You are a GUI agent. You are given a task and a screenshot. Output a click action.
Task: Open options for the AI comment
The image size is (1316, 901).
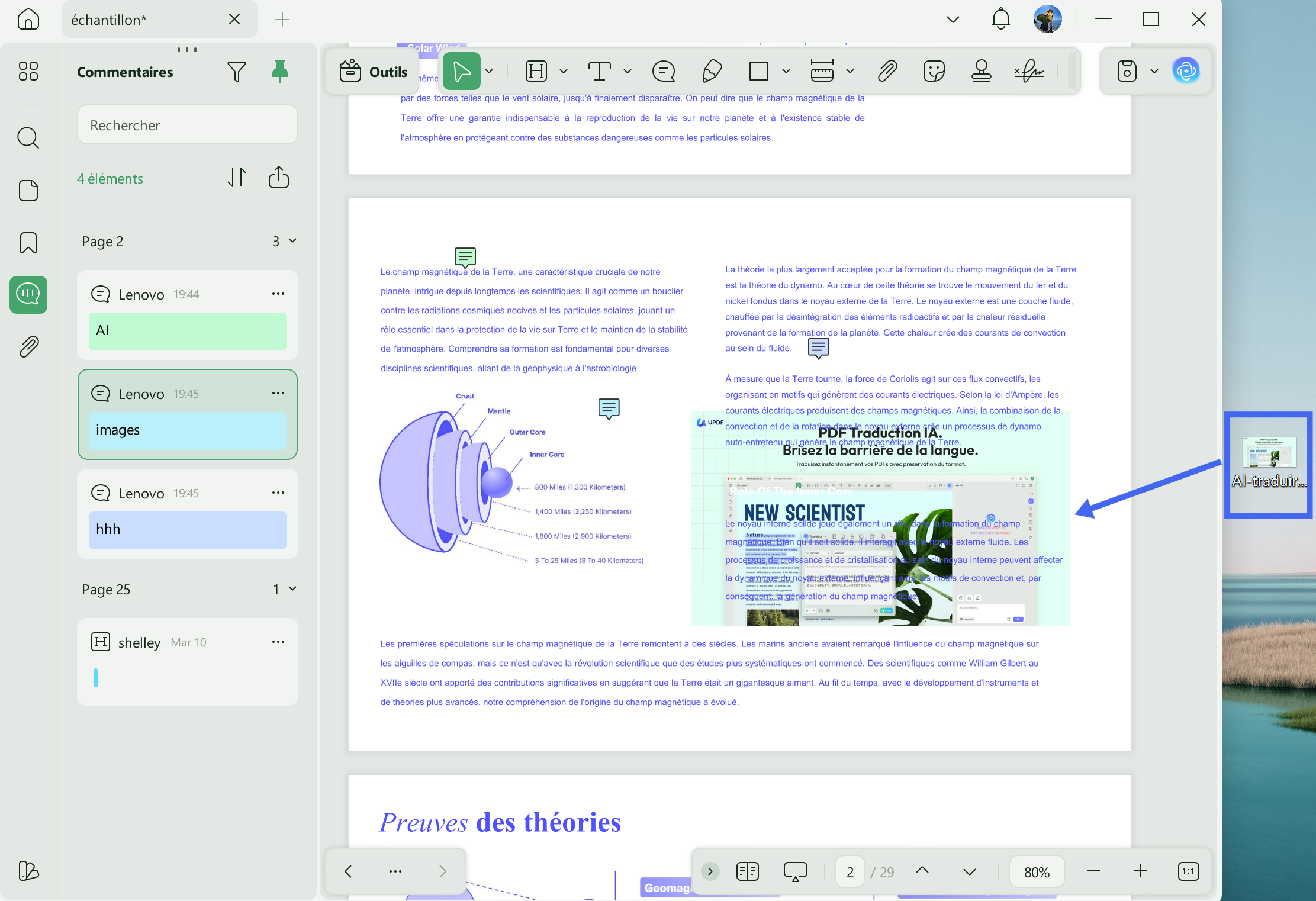(278, 294)
